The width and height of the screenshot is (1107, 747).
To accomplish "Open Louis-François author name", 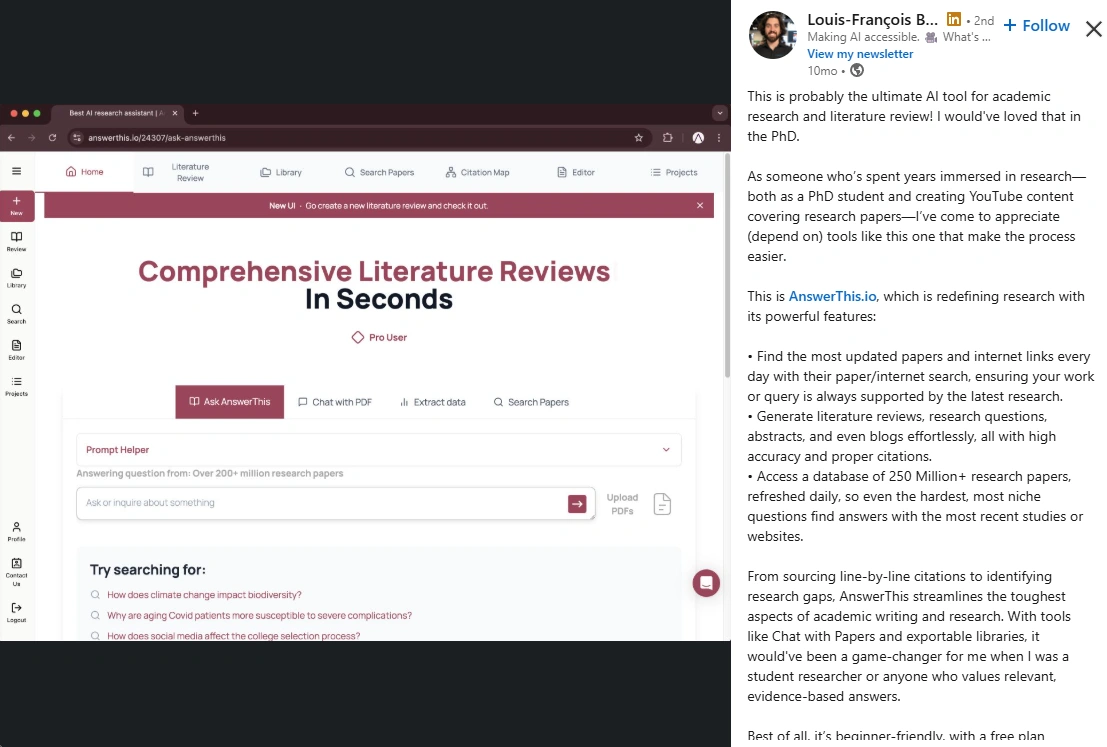I will pos(873,19).
